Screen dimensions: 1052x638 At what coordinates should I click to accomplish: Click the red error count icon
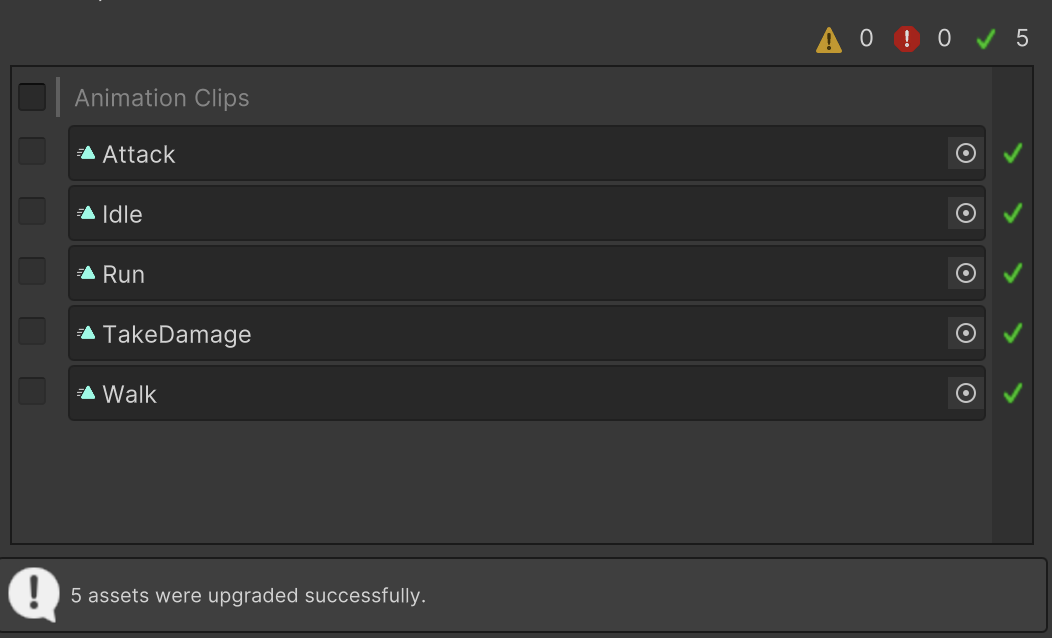pyautogui.click(x=906, y=39)
